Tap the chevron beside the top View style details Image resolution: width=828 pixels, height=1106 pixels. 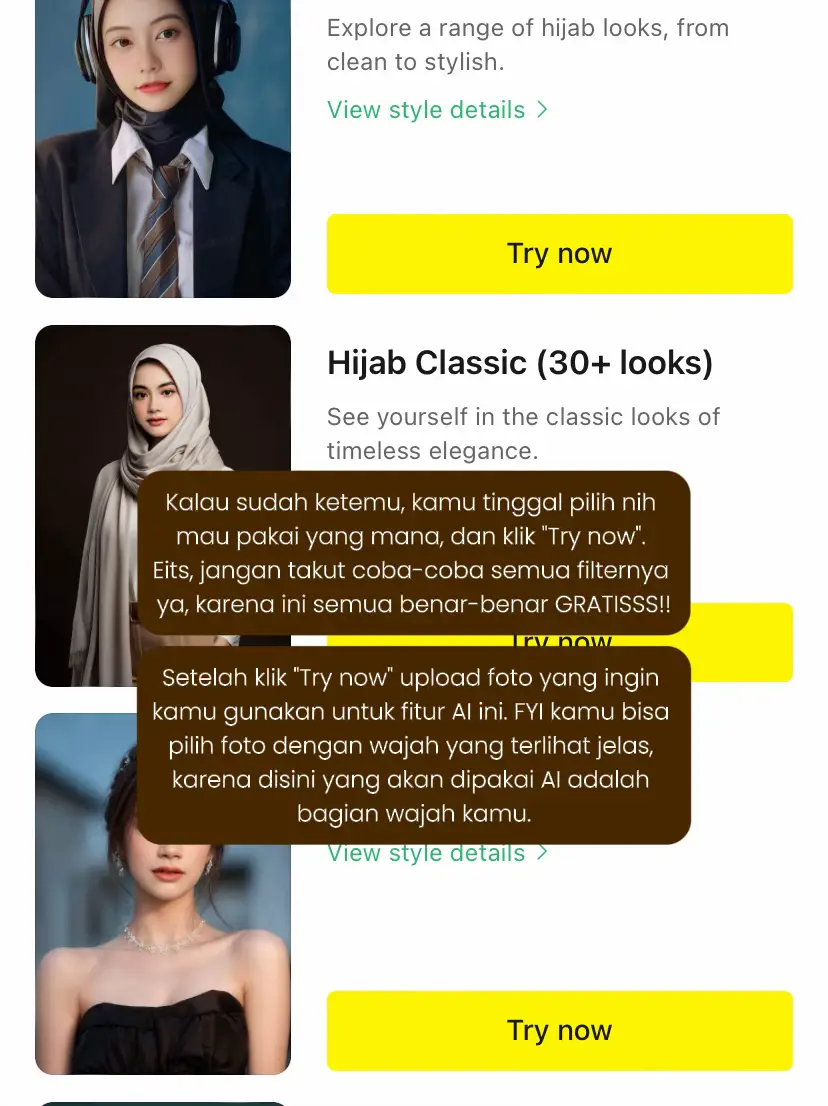[542, 109]
